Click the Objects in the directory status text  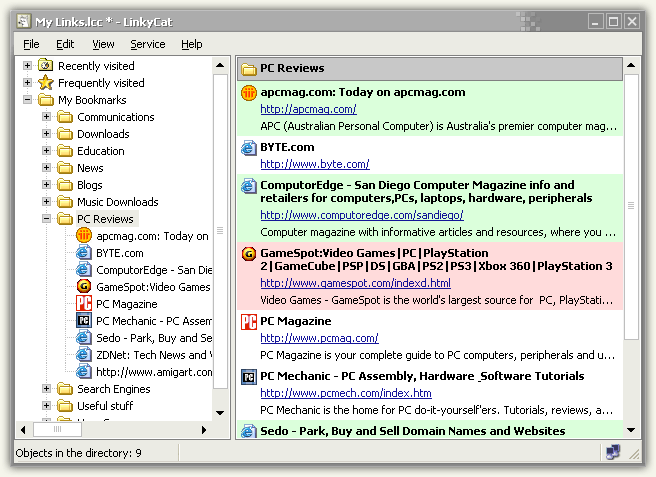click(x=79, y=453)
